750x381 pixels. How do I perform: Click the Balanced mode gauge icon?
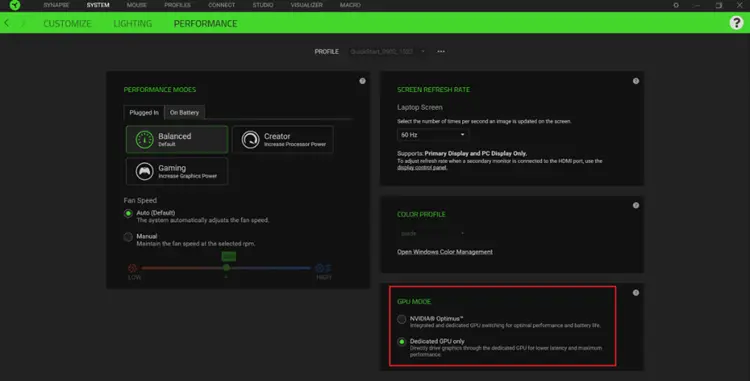point(144,140)
